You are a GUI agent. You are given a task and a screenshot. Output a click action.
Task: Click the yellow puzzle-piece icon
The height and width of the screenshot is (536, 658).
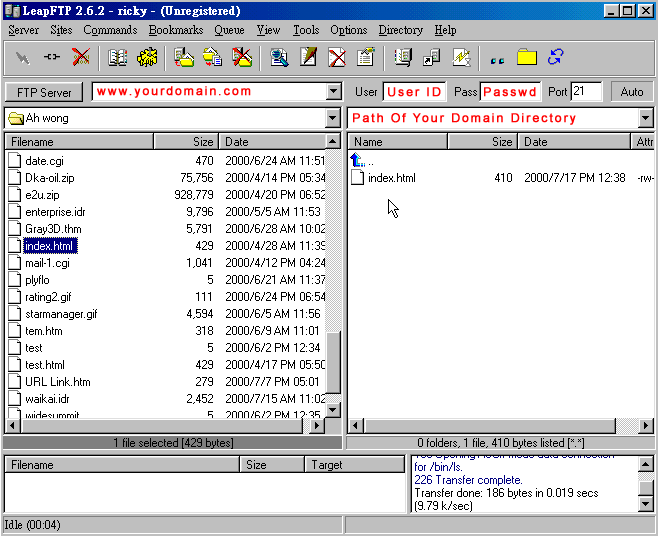(x=147, y=58)
